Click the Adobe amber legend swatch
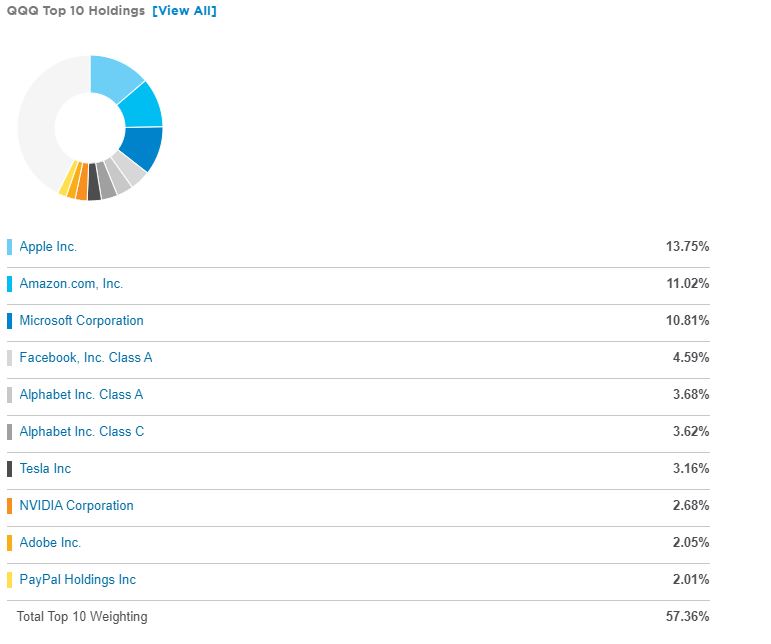 click(x=9, y=543)
